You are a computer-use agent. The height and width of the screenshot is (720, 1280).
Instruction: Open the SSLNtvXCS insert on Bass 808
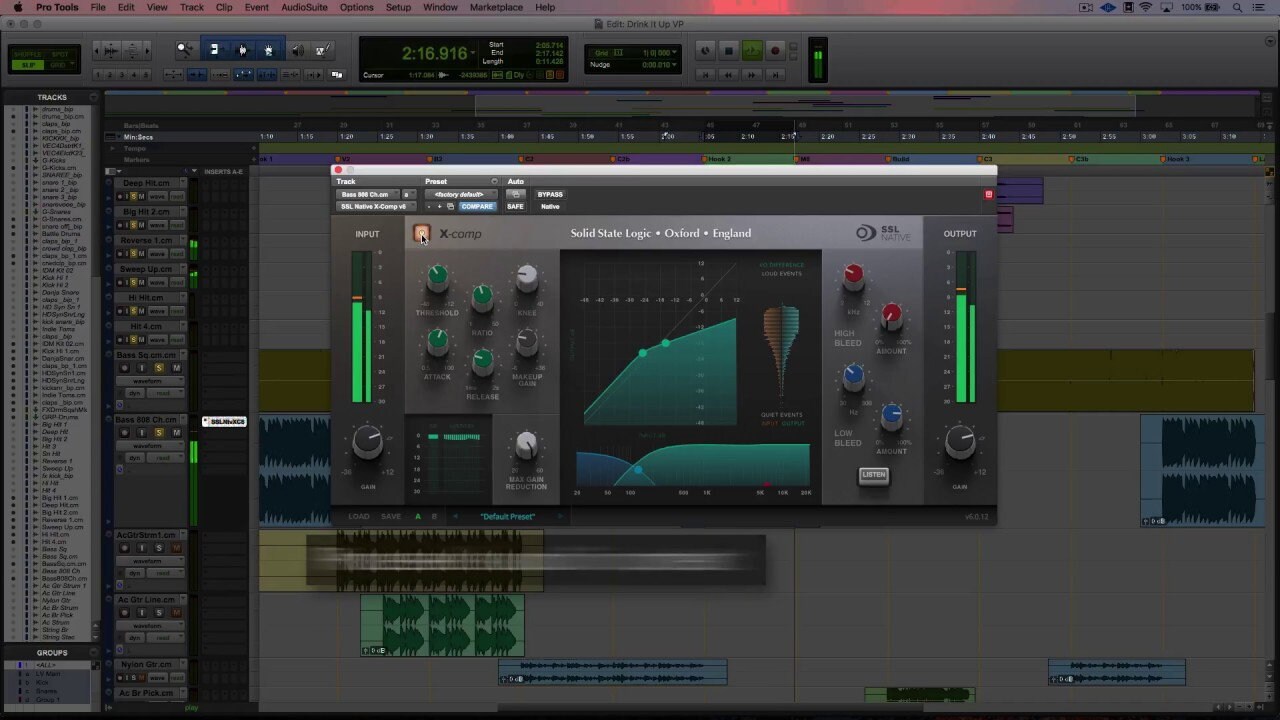224,422
